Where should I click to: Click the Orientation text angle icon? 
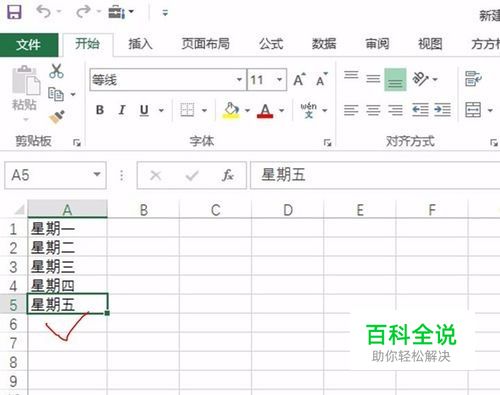pos(421,79)
